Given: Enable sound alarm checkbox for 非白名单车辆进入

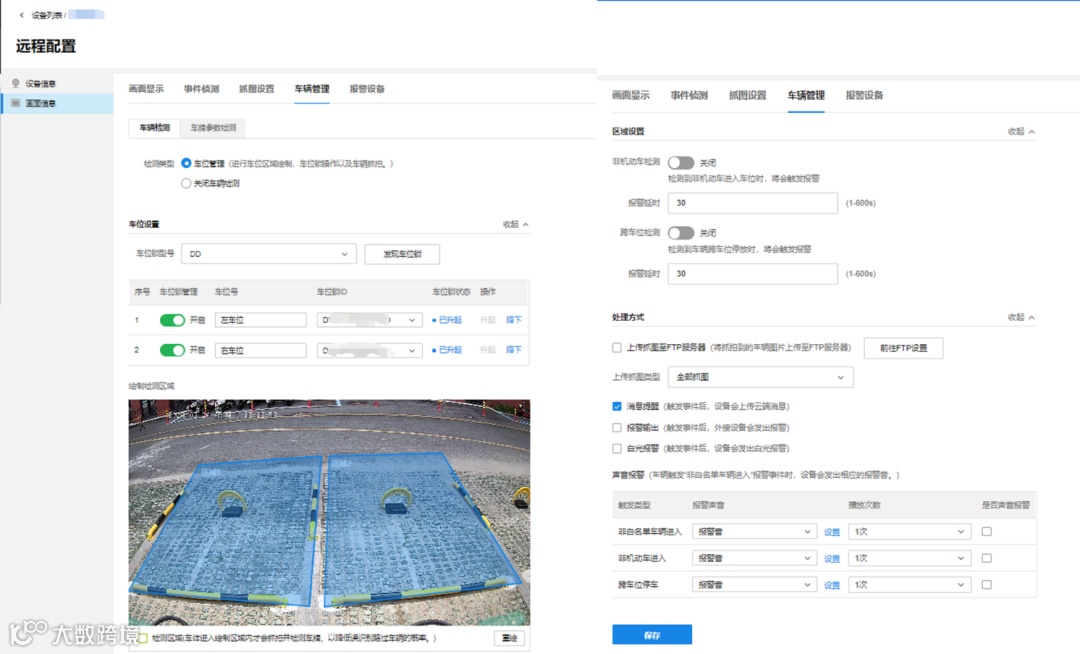Looking at the screenshot, I should pyautogui.click(x=986, y=531).
